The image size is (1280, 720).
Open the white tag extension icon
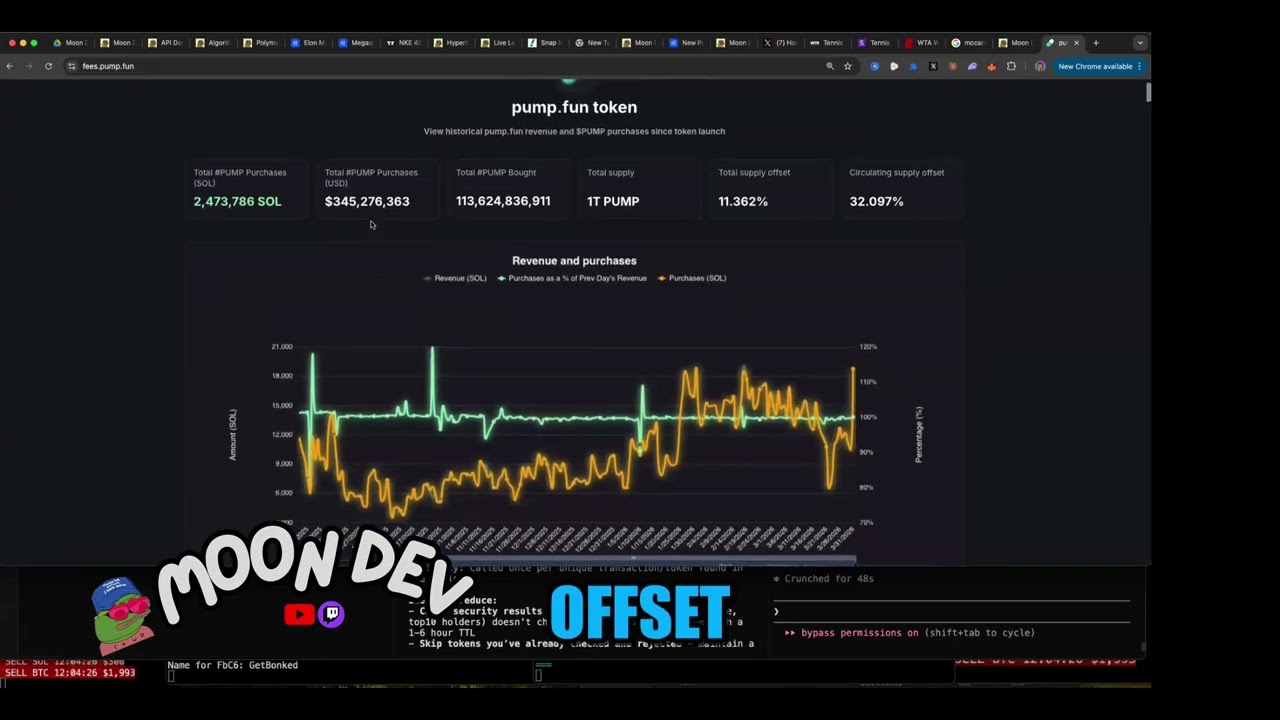pos(894,66)
